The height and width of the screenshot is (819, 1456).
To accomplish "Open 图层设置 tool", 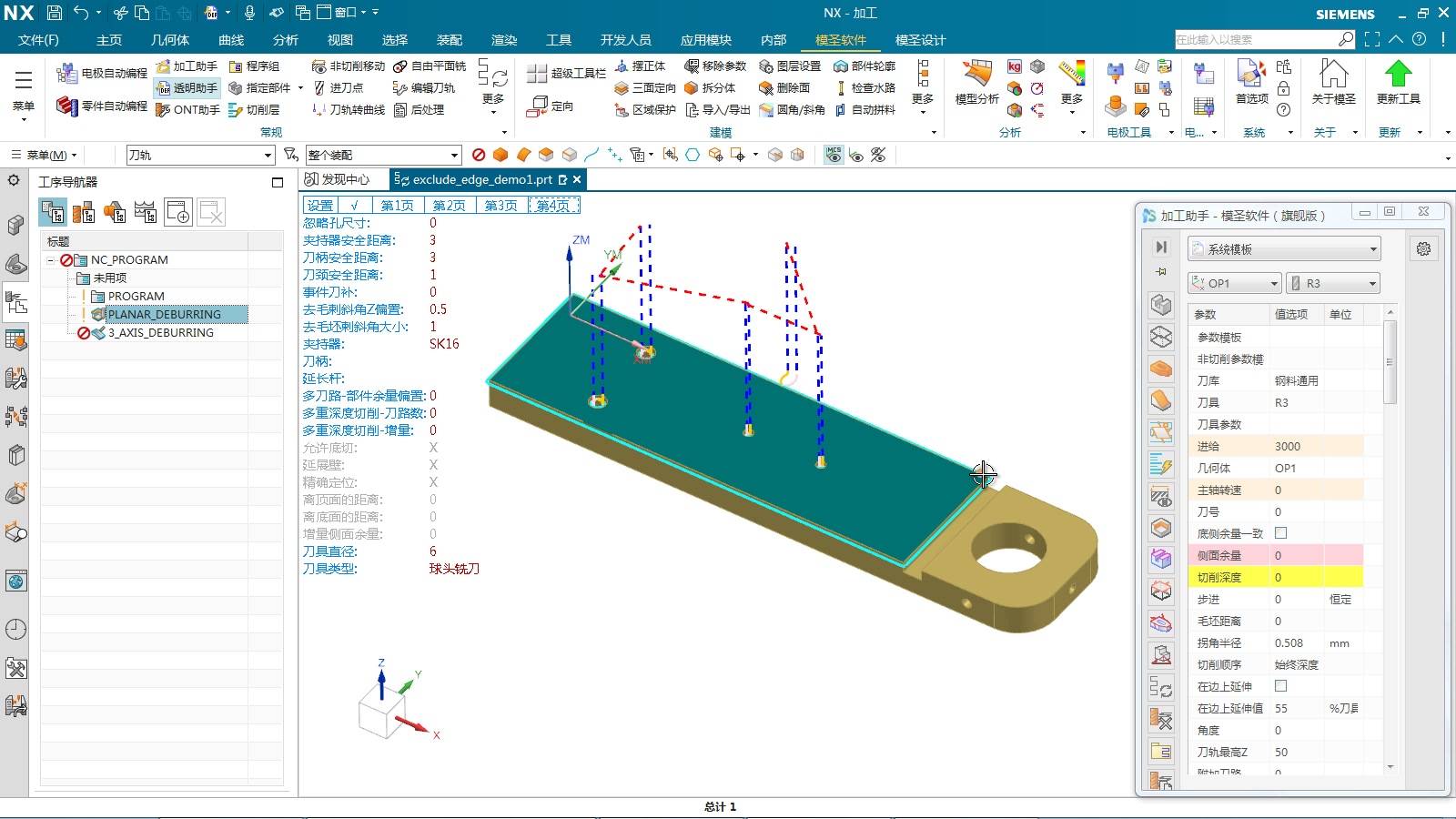I will (x=790, y=66).
